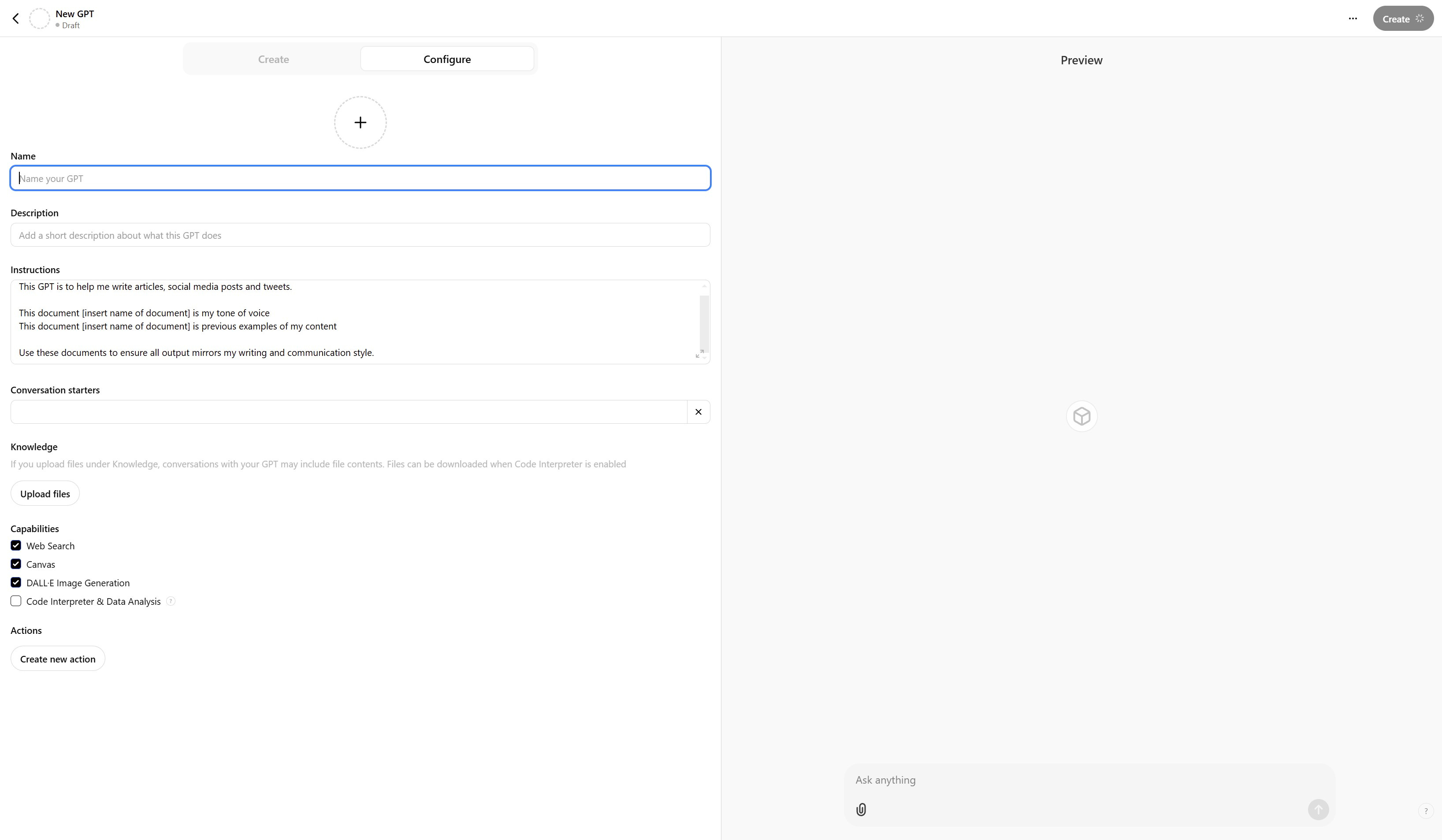Screen dimensions: 1442x840
Task: Select the Configure tab
Action: tap(447, 59)
